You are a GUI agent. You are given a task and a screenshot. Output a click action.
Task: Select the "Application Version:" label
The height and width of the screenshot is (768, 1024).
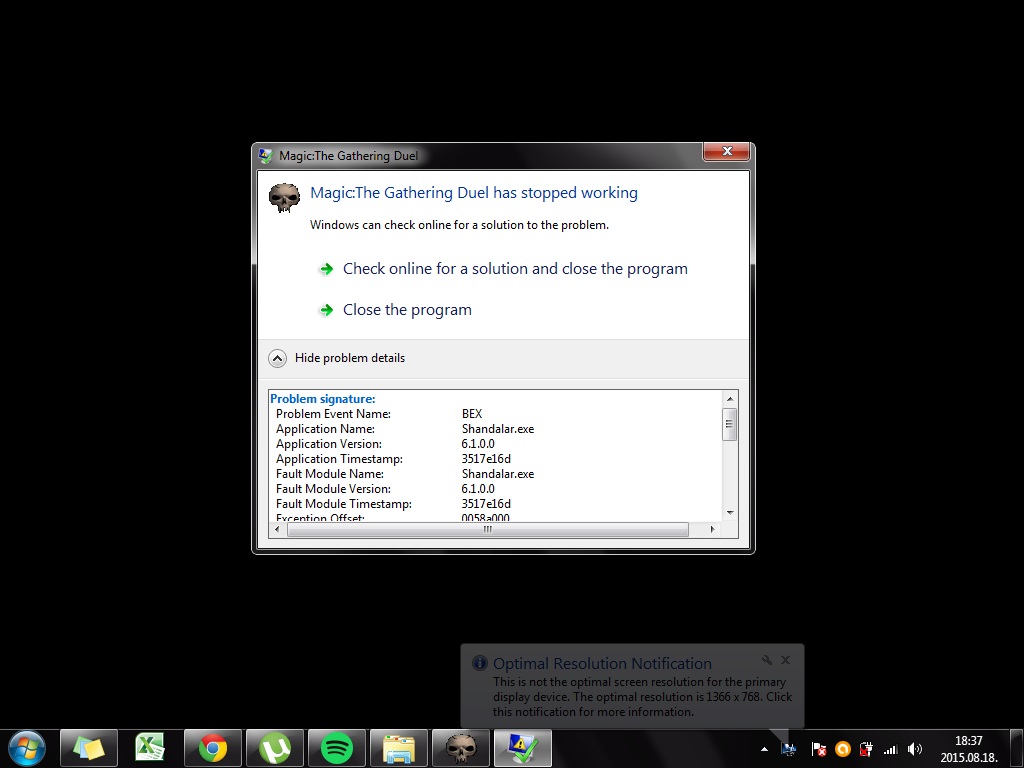pos(328,444)
